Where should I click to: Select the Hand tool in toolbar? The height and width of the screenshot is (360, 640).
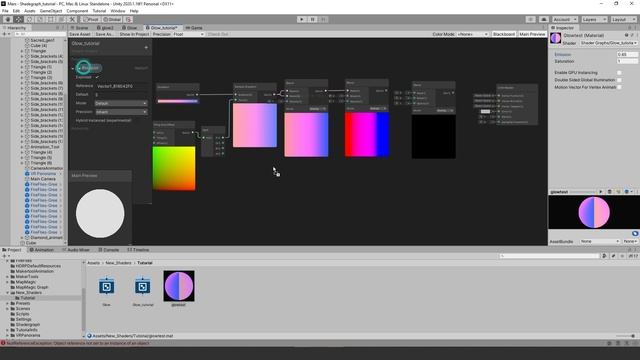point(8,19)
